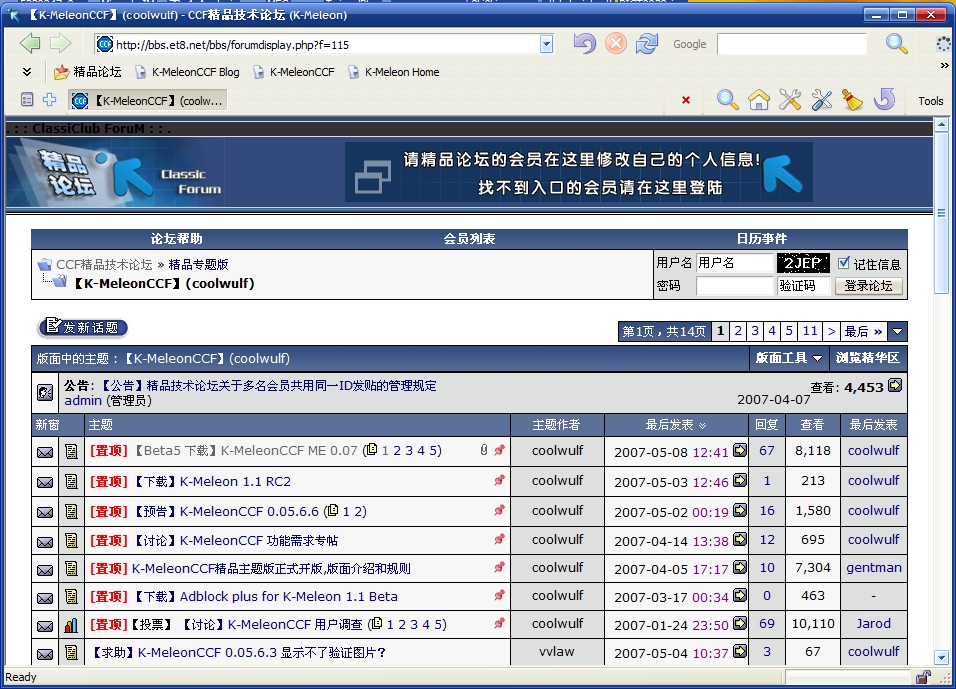Click the poll chart icon on 用户调查 row
This screenshot has height=689, width=956.
pyautogui.click(x=71, y=625)
